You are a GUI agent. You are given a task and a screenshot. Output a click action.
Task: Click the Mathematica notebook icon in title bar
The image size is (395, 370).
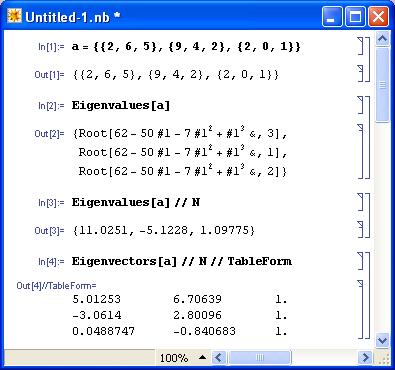(x=14, y=16)
